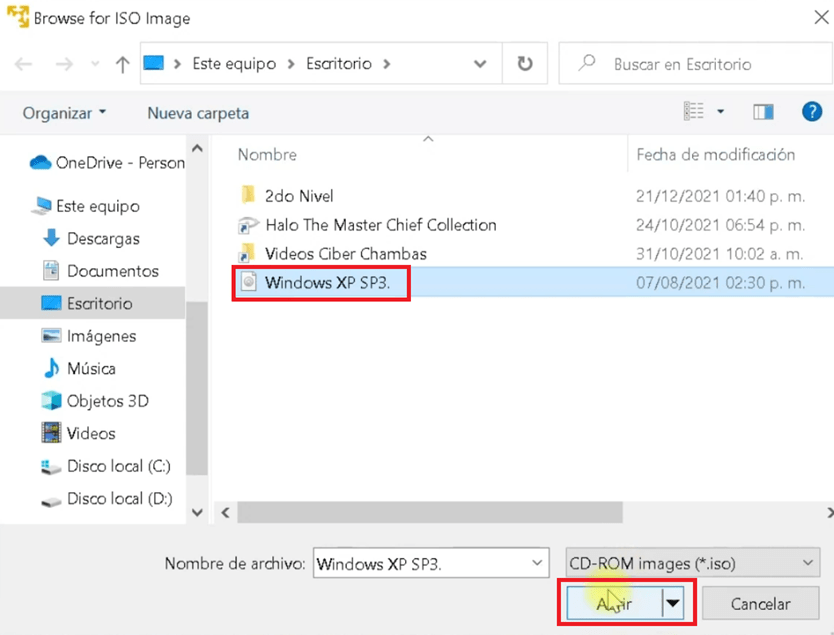Go back with the left arrow

[x=23, y=64]
